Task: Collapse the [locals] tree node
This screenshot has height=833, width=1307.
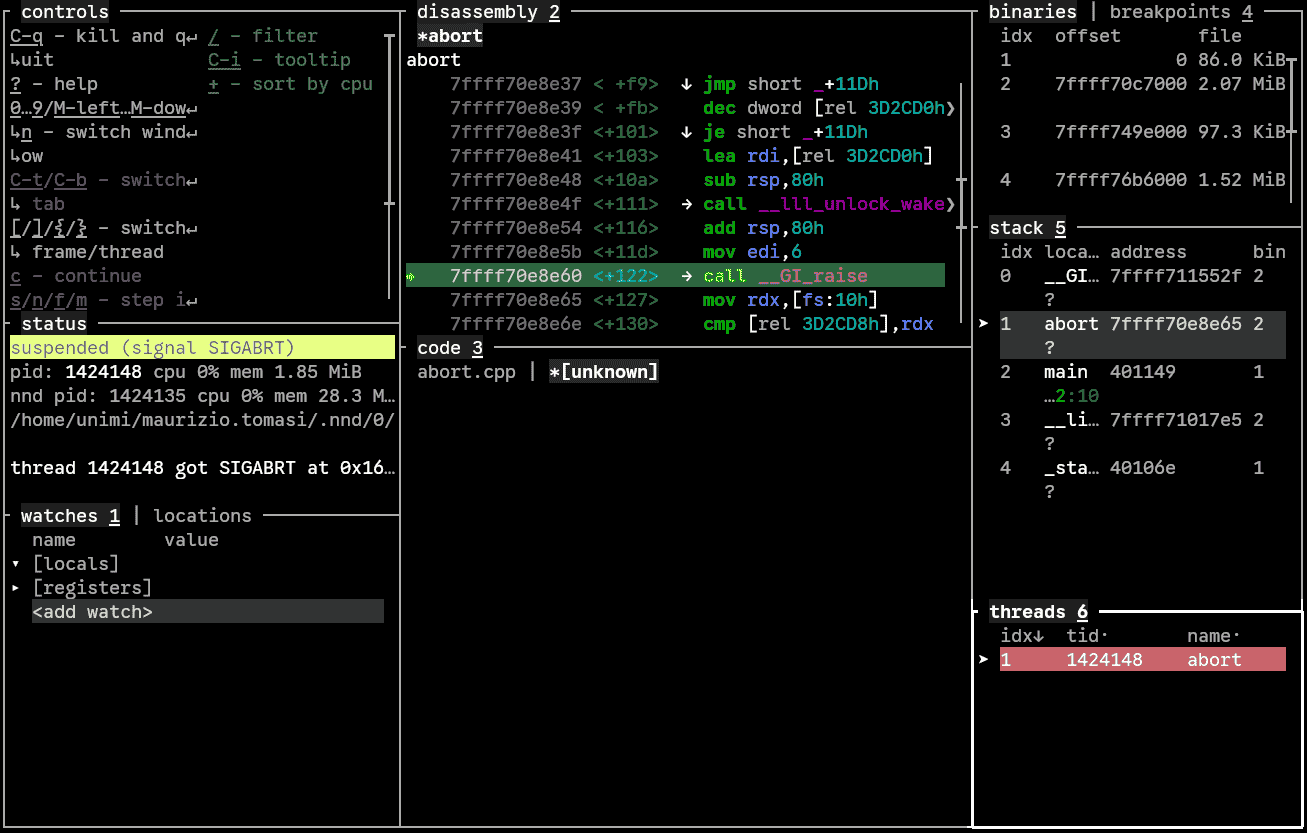Action: click(16, 564)
